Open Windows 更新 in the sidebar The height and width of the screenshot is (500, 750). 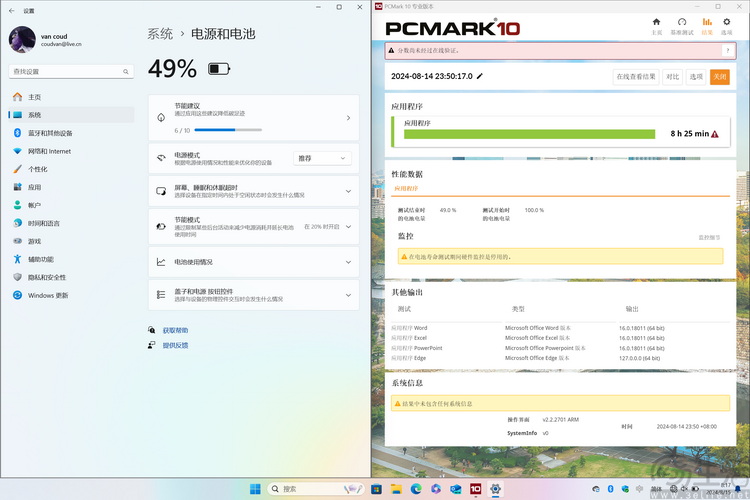[x=71, y=295]
